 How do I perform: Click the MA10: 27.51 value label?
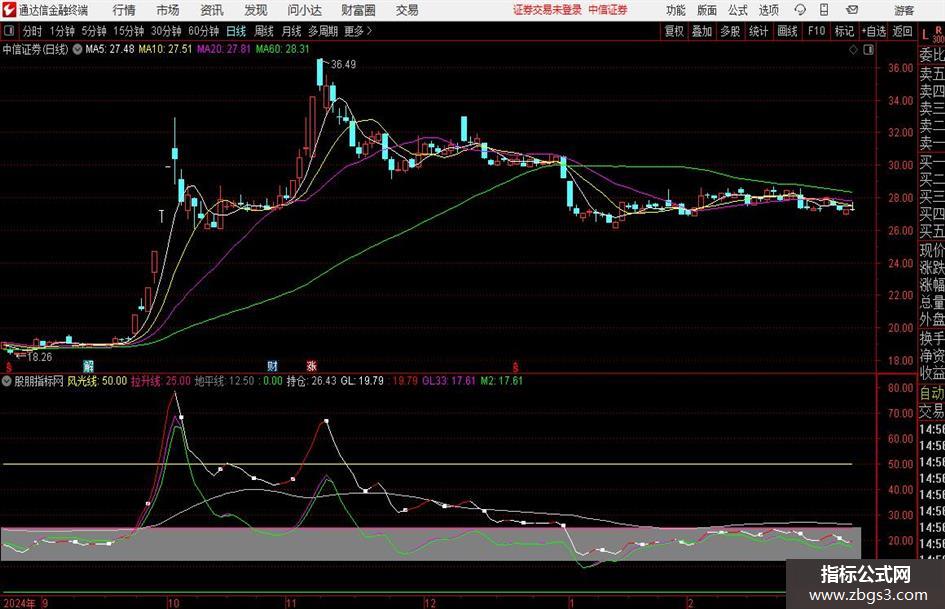[165, 49]
